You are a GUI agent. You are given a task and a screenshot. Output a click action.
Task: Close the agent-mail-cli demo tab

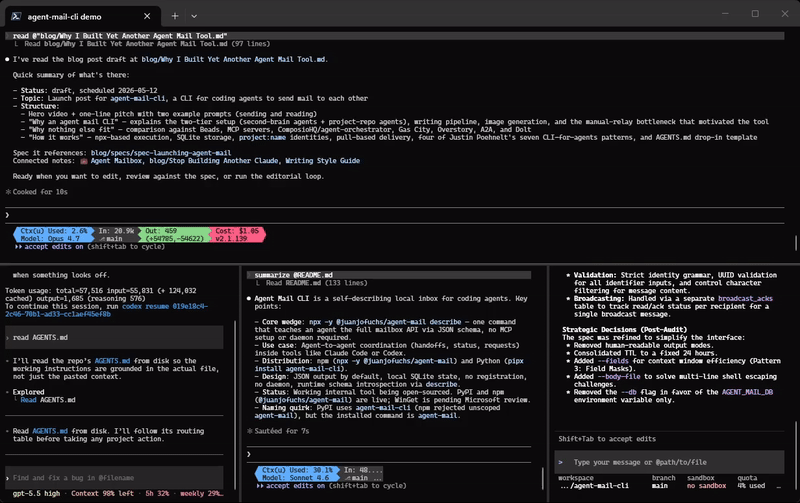(147, 16)
